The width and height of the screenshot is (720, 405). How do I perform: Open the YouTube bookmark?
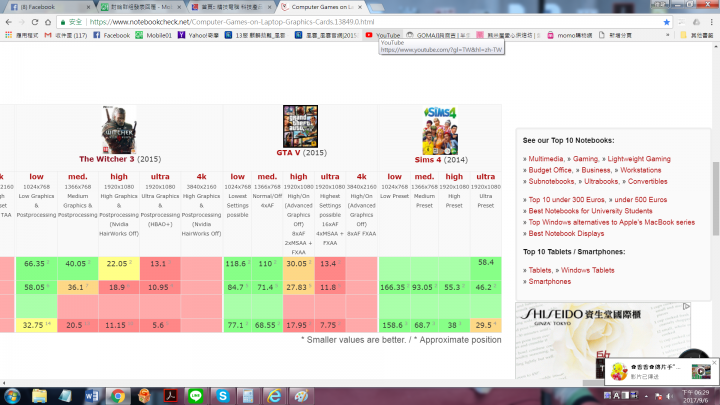pyautogui.click(x=383, y=35)
